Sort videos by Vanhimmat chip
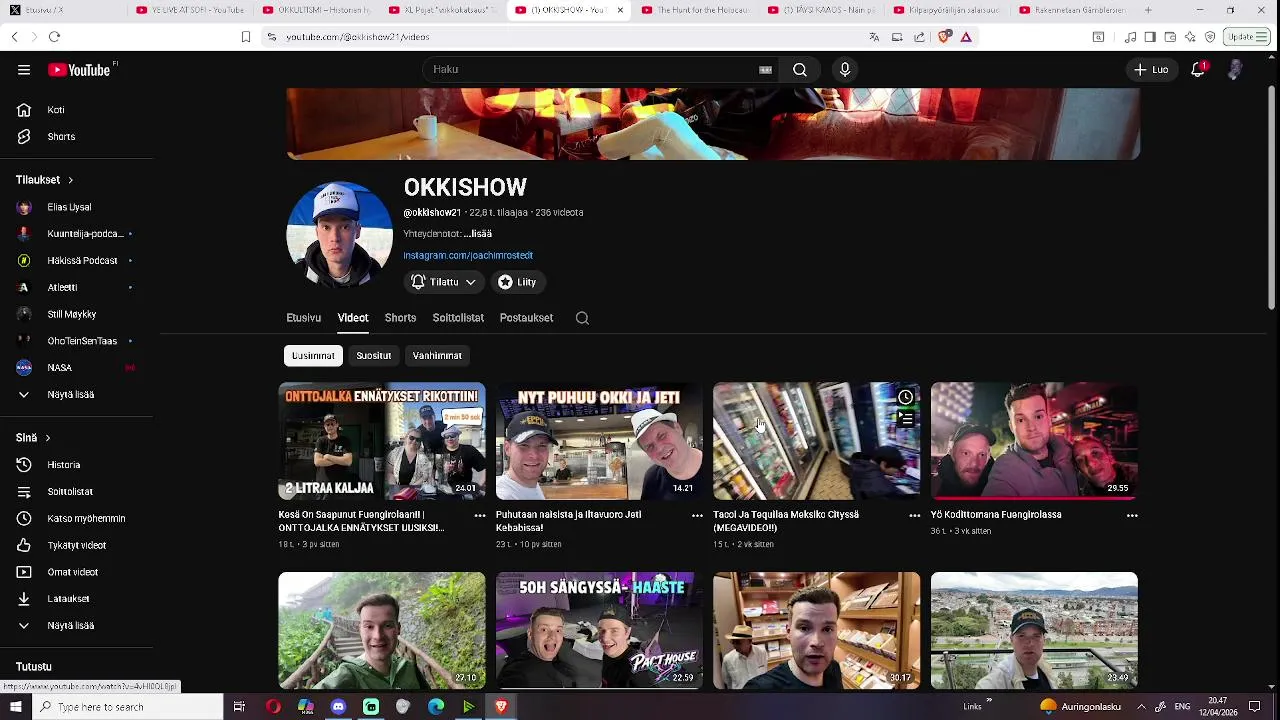 (x=437, y=356)
